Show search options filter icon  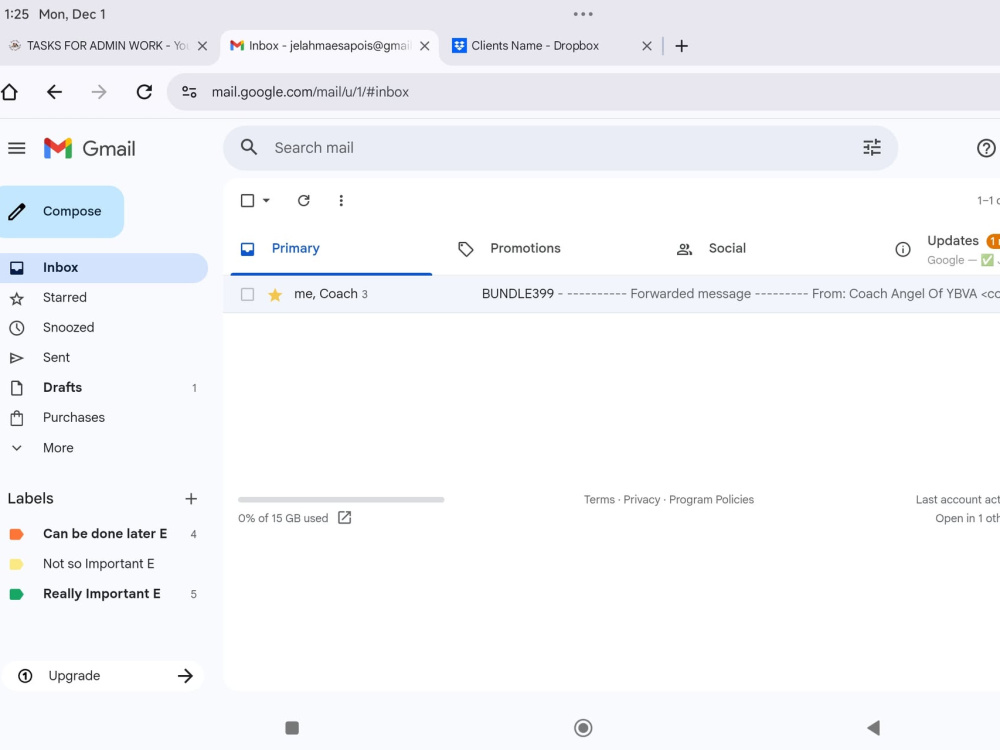872,148
